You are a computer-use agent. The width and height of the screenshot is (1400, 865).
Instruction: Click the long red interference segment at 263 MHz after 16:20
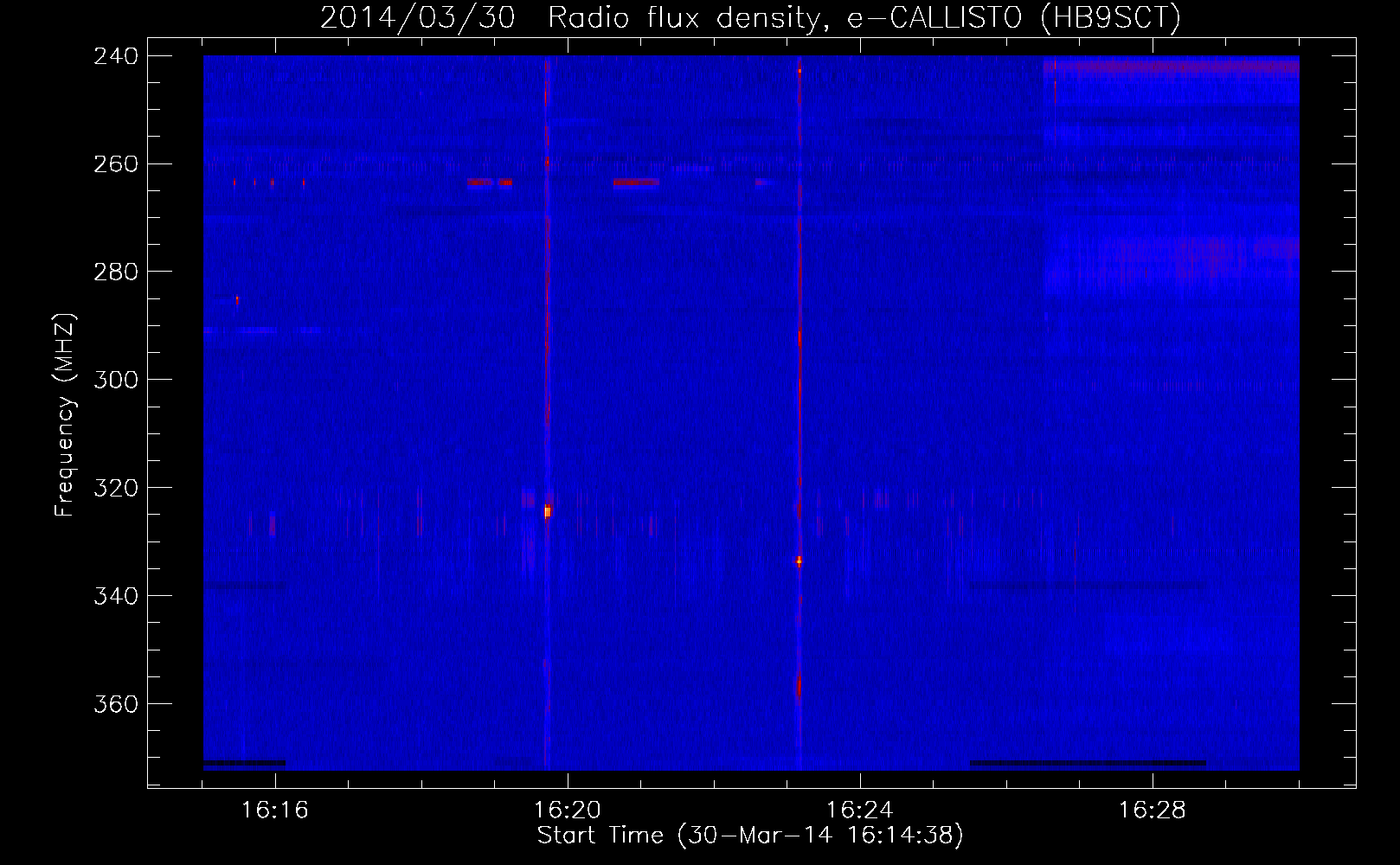[636, 183]
